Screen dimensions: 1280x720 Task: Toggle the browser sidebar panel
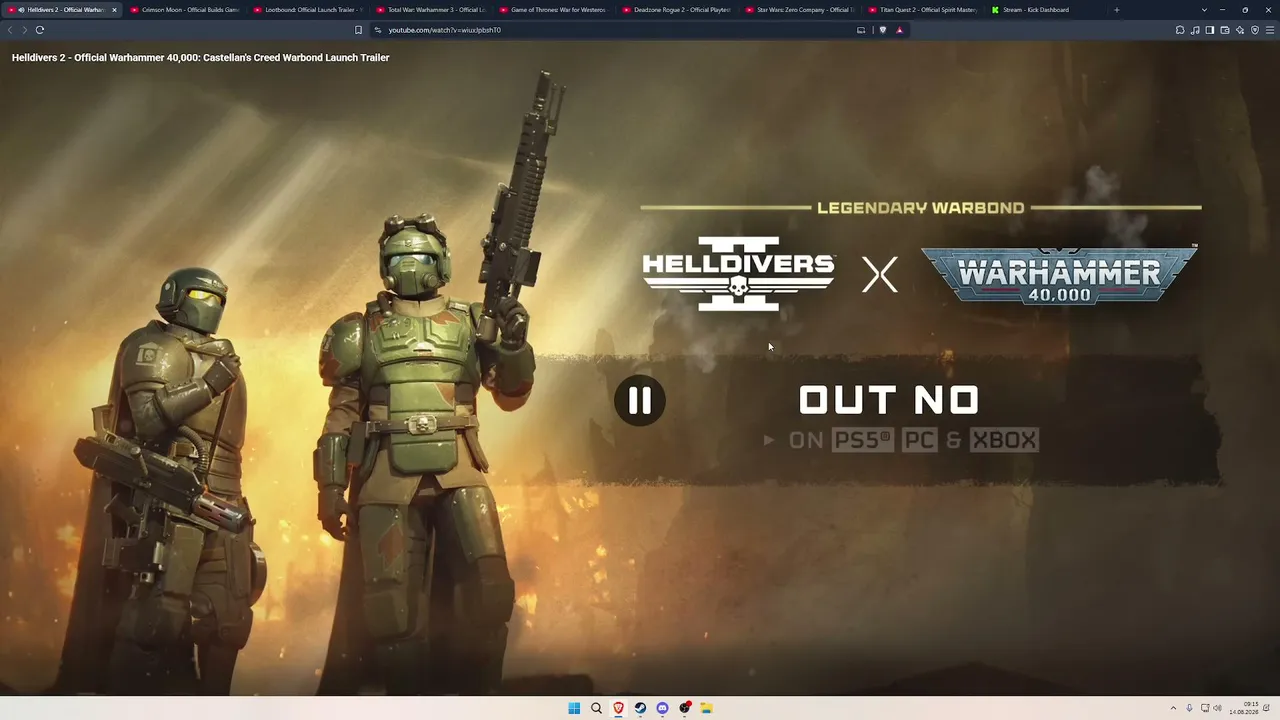point(1210,30)
